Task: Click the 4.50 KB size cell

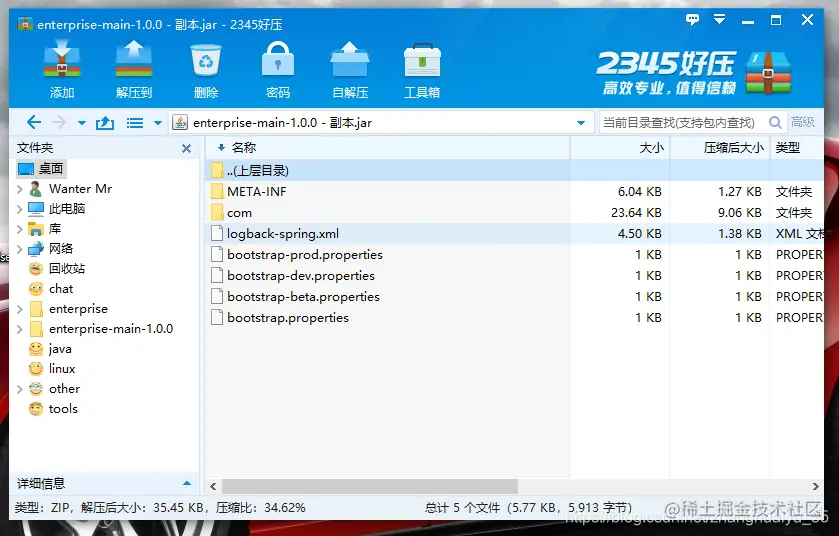Action: [x=639, y=234]
